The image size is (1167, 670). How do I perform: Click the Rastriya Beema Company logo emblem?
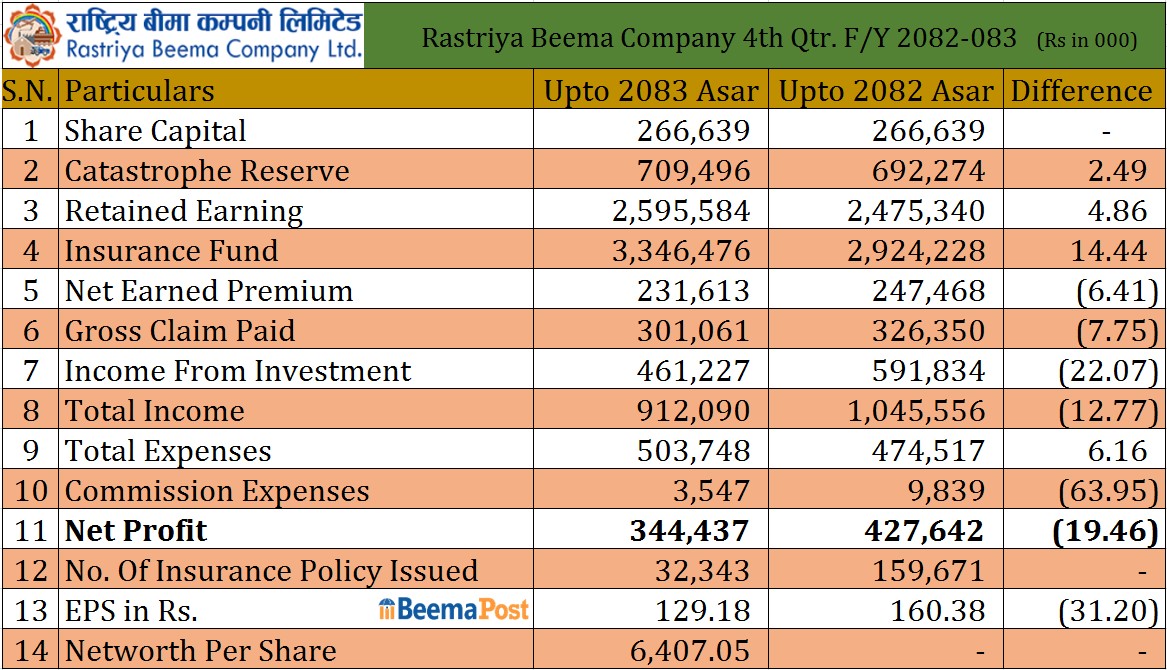pos(31,35)
